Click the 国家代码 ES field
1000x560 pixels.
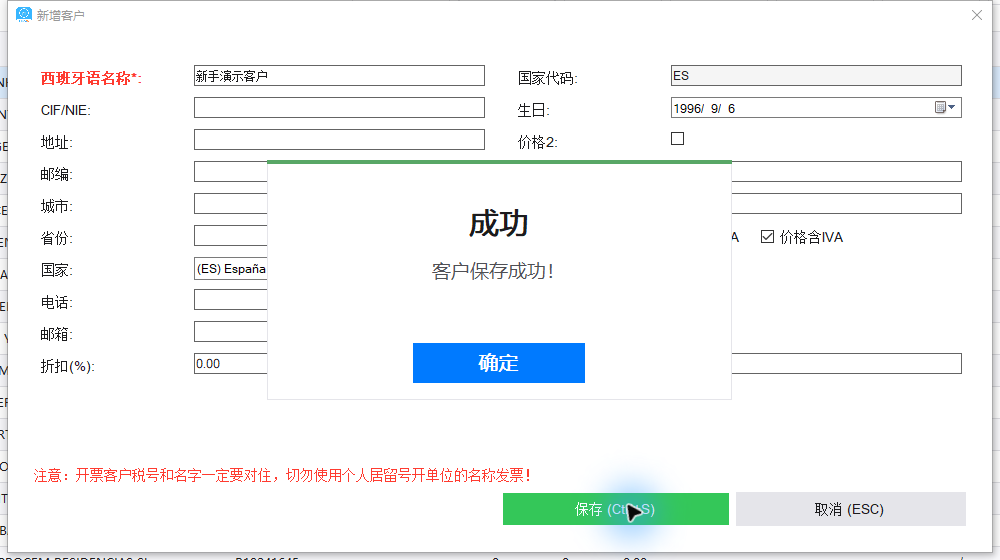tap(816, 76)
